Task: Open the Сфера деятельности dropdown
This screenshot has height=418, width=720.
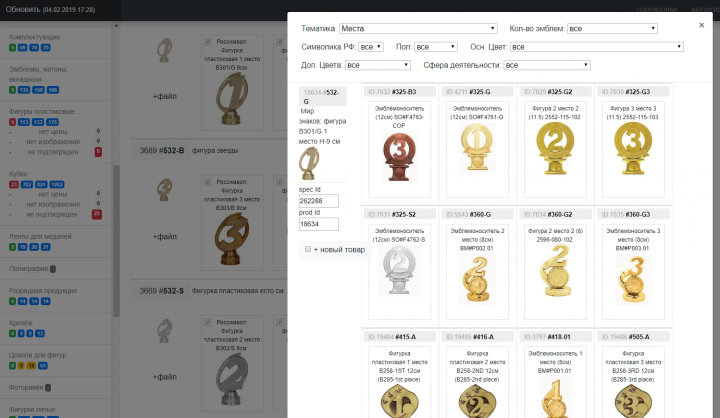Action: (547, 65)
